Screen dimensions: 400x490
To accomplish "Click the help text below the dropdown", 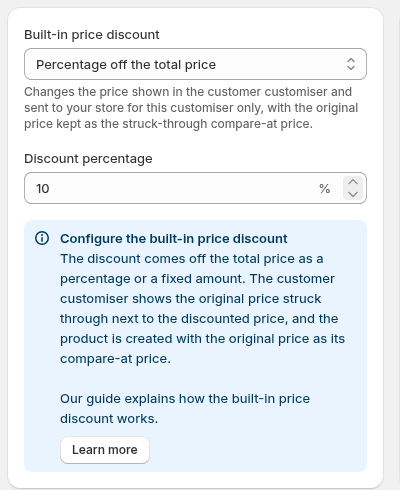I will (x=191, y=108).
